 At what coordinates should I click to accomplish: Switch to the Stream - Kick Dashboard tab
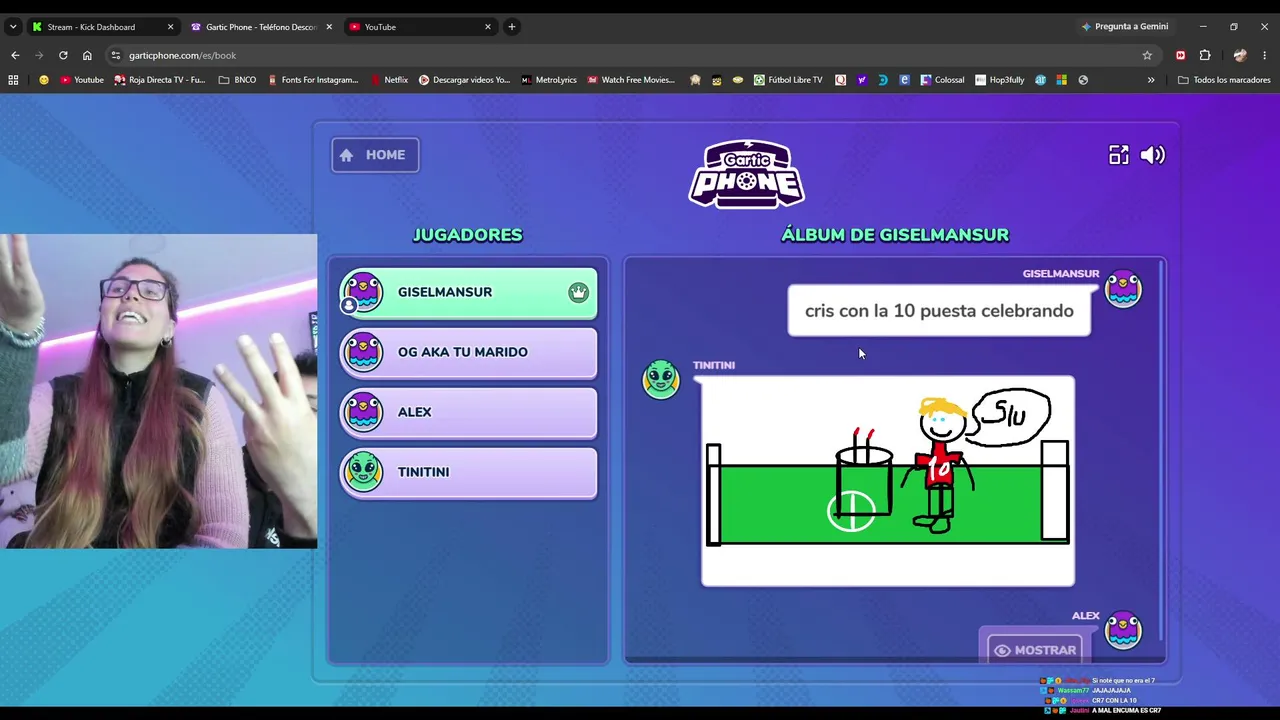pyautogui.click(x=90, y=27)
